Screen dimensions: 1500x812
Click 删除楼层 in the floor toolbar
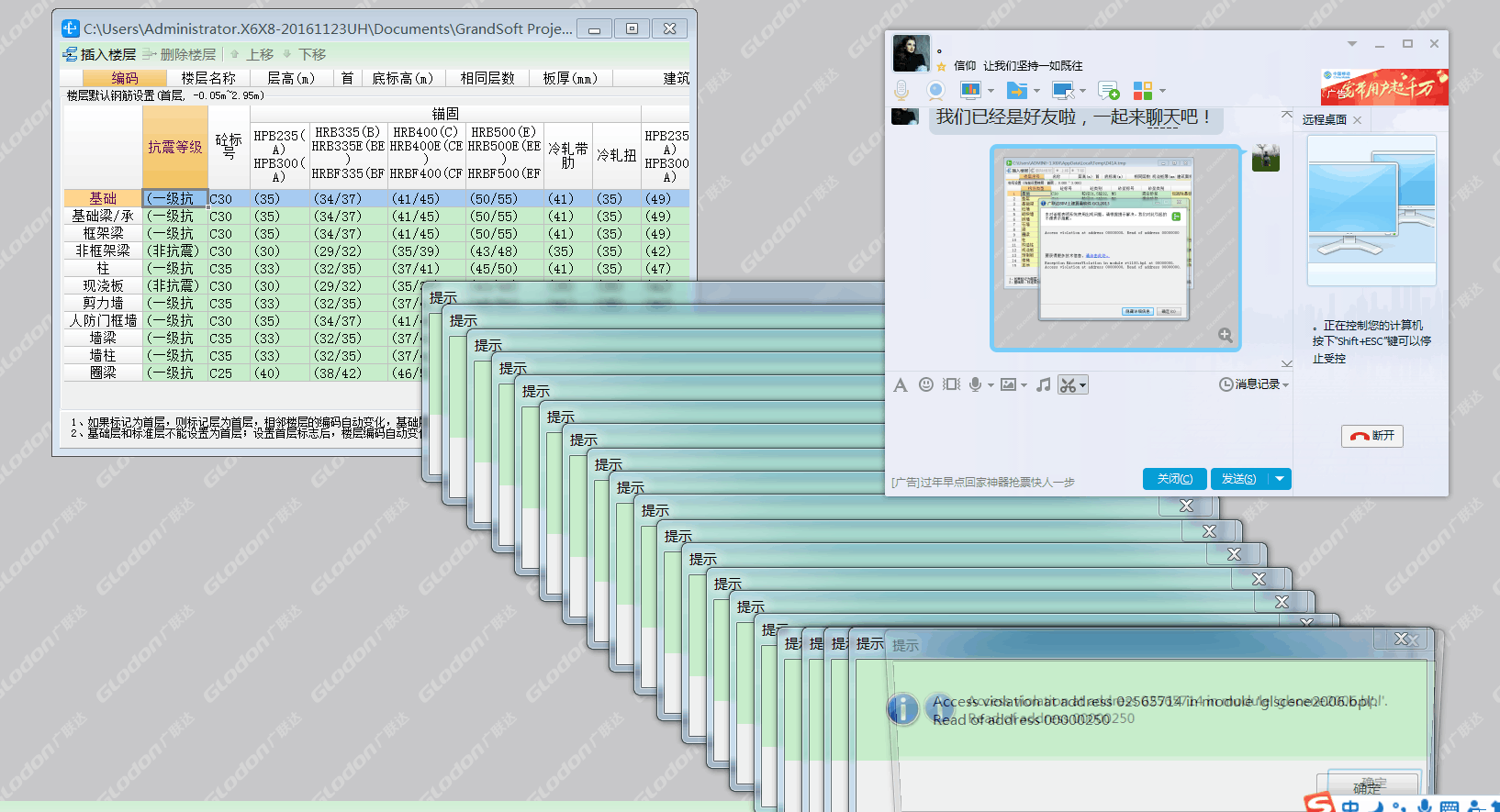click(180, 54)
